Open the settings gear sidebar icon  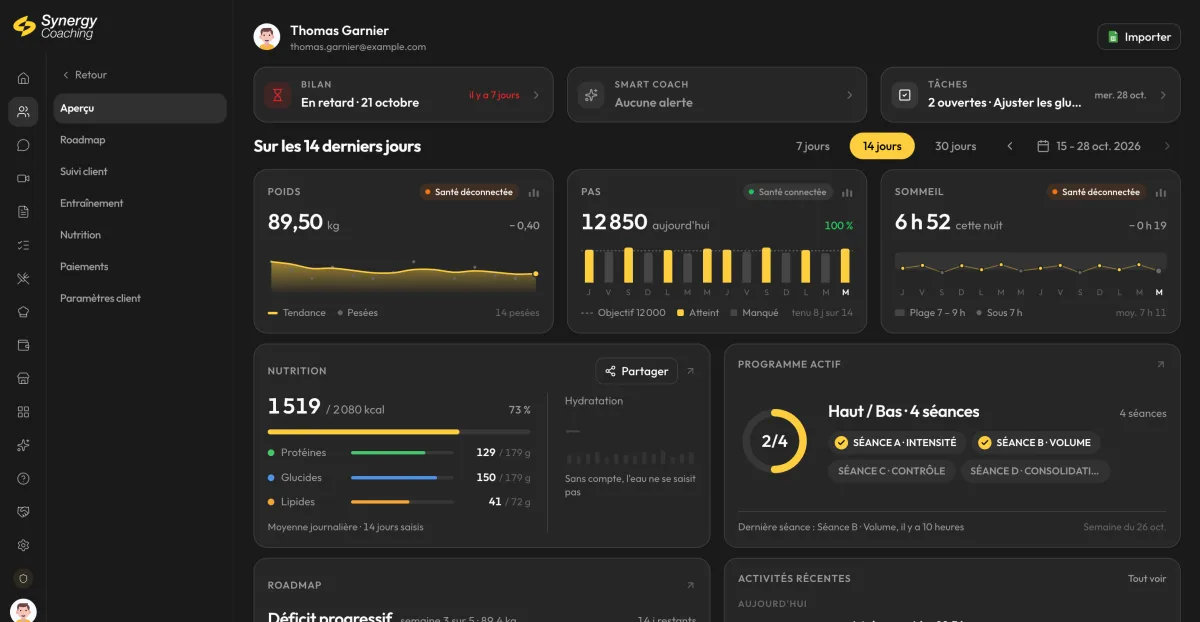click(23, 545)
